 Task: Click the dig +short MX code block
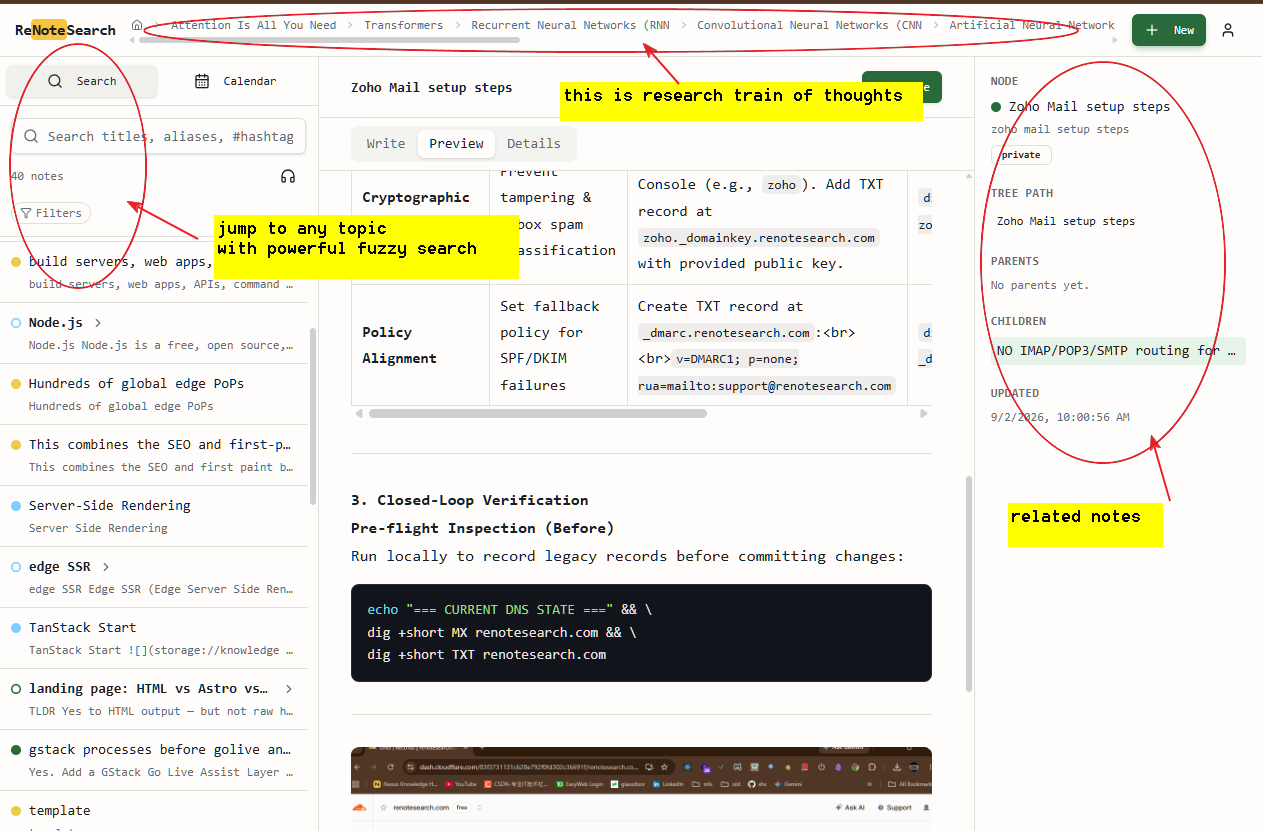click(641, 633)
